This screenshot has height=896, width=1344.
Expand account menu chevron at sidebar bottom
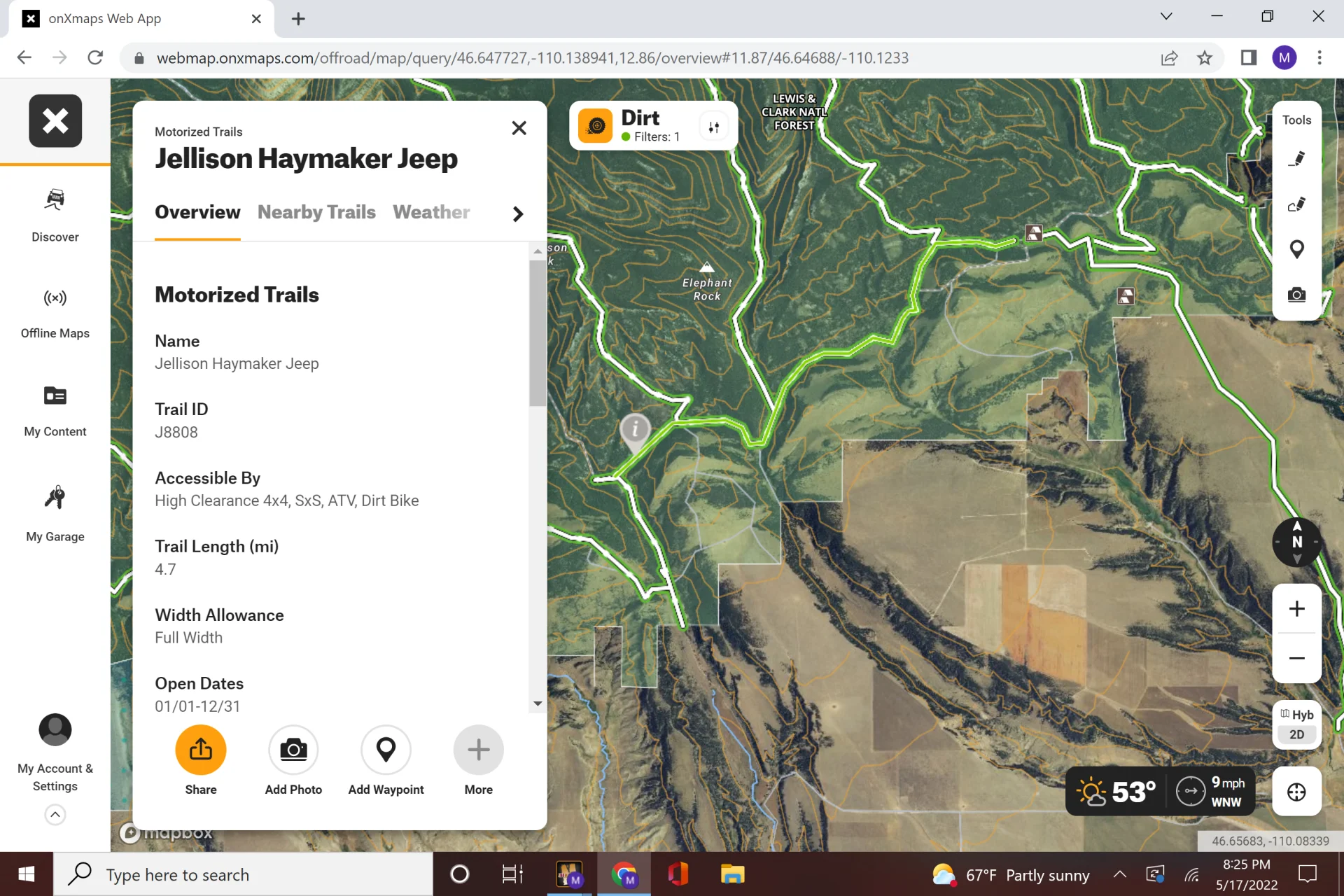click(55, 815)
